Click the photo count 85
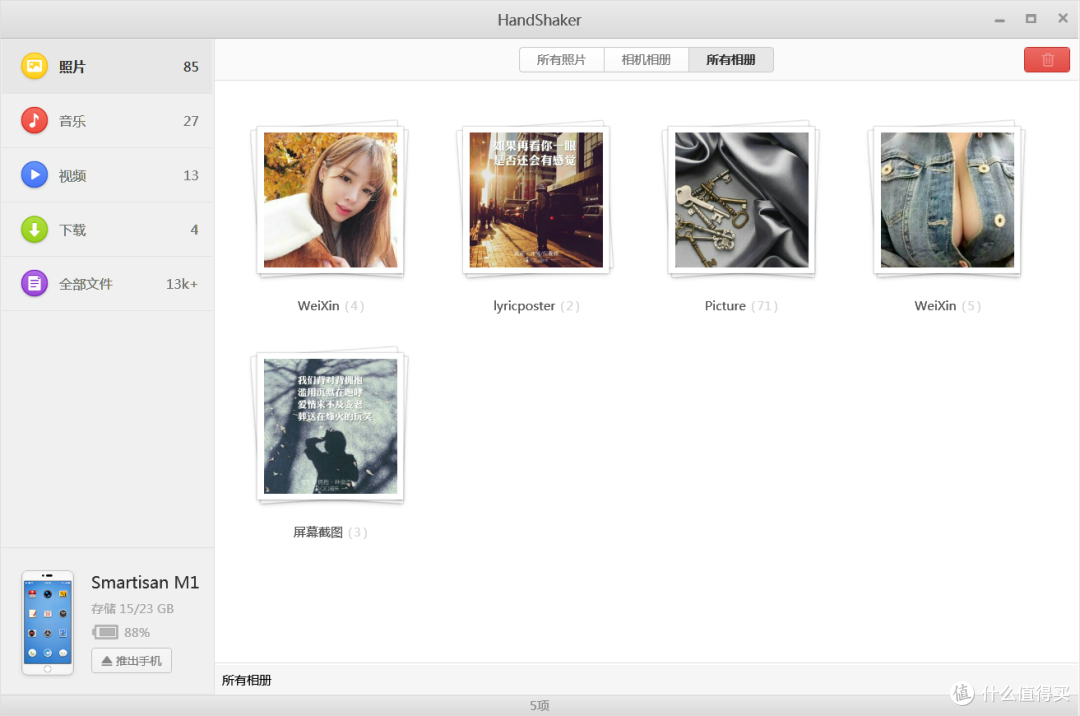This screenshot has width=1080, height=716. (191, 67)
